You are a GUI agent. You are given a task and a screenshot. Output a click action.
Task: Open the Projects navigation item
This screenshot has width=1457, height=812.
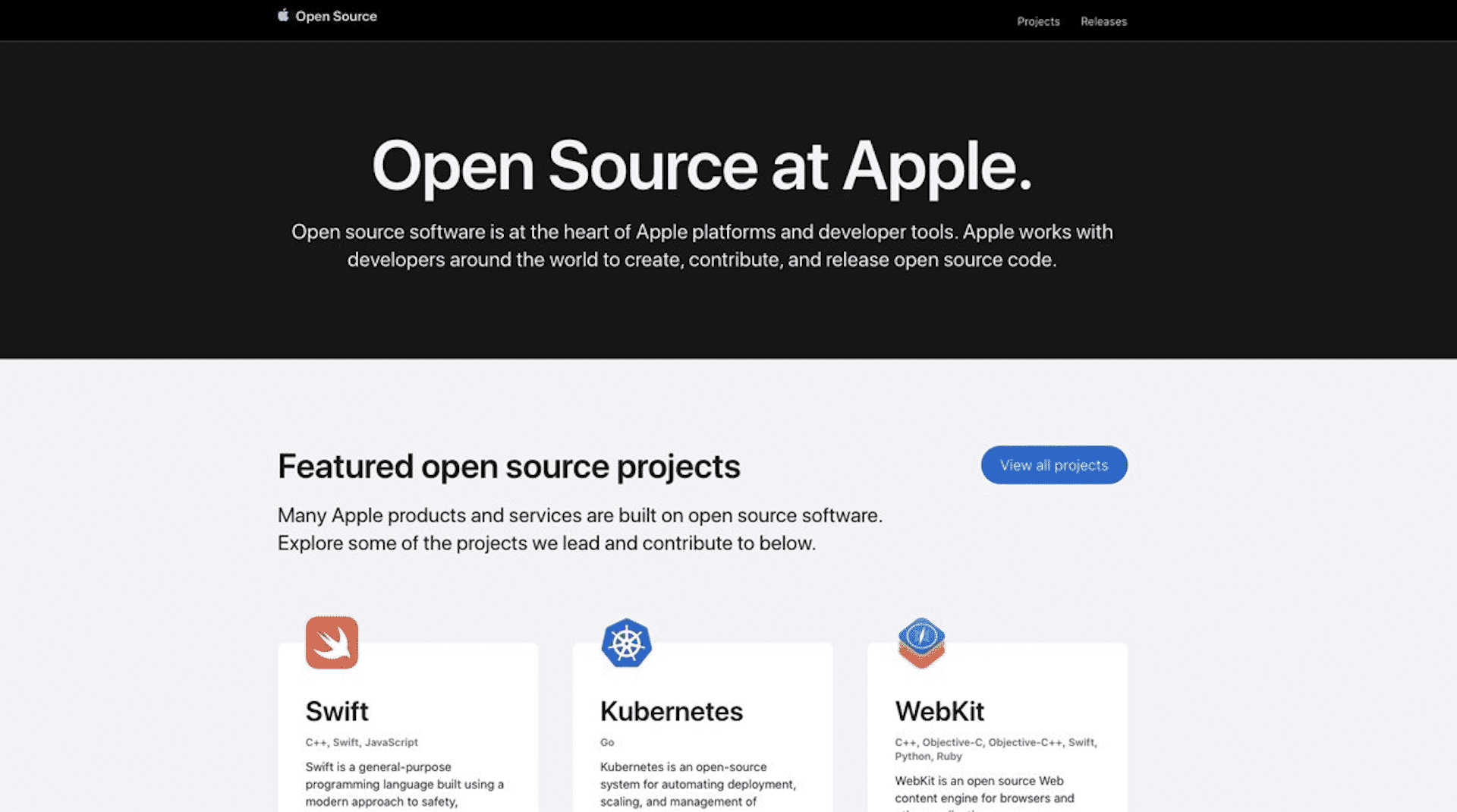pyautogui.click(x=1038, y=21)
